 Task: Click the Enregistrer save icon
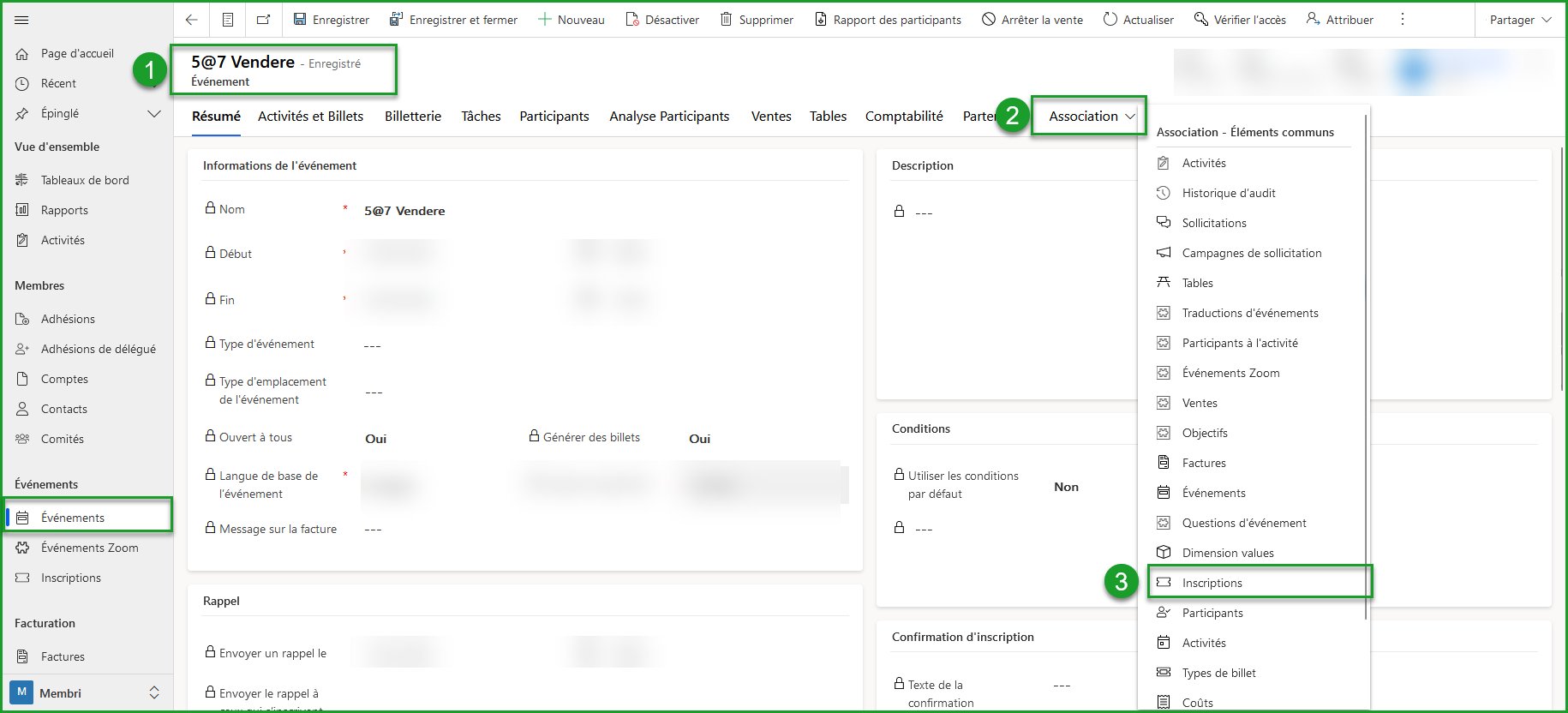300,20
